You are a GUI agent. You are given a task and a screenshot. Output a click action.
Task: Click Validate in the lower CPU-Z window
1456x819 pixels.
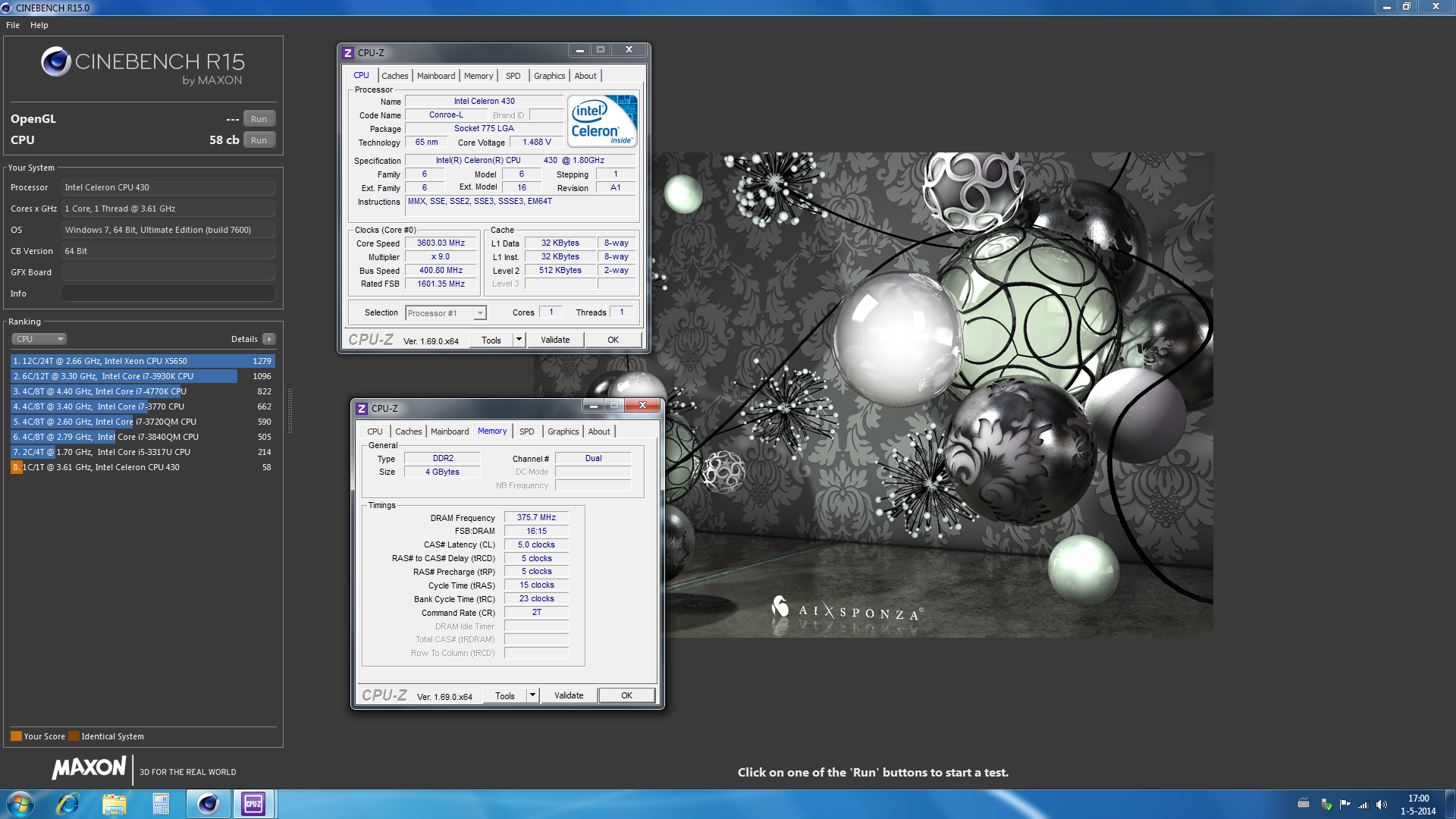[569, 695]
